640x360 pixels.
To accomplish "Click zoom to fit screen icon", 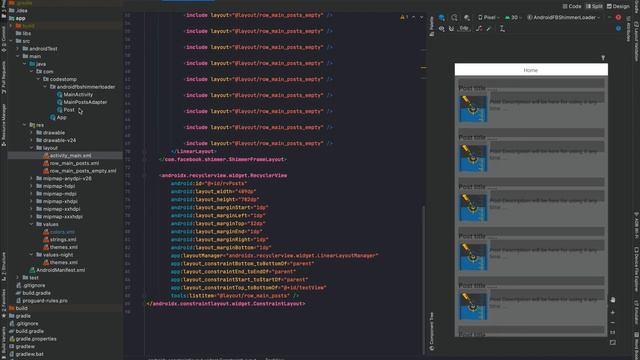I will (x=613, y=342).
